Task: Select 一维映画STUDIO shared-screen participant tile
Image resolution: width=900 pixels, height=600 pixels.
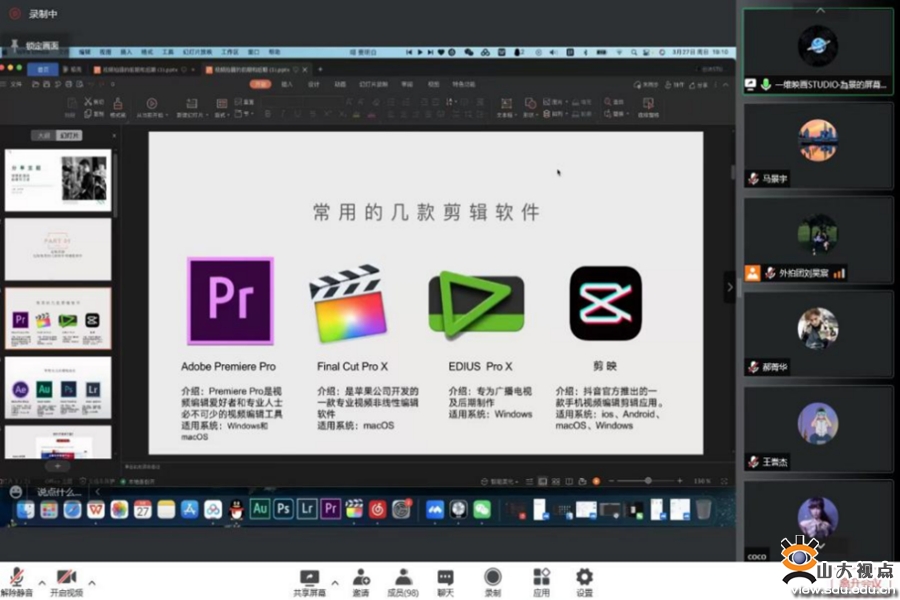Action: coord(818,51)
